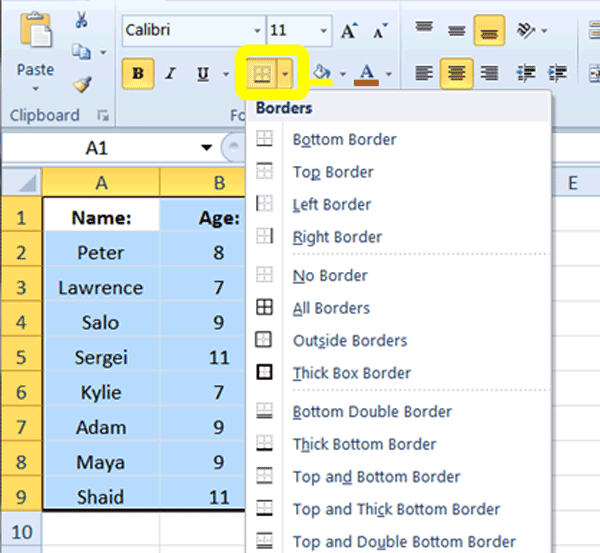Screen dimensions: 600x553
Task: Apply the Font Color A button
Action: (x=367, y=73)
